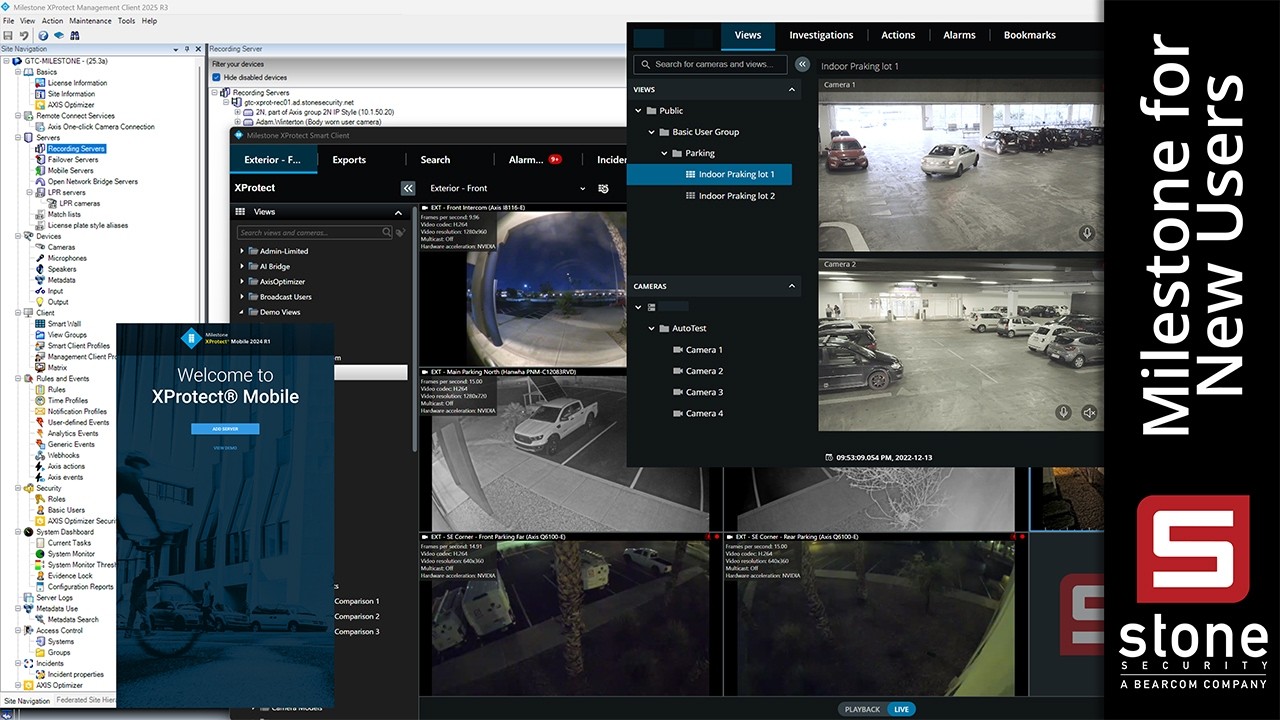1280x720 pixels.
Task: Expand AI Bridge folder in Smart Client
Action: point(242,267)
